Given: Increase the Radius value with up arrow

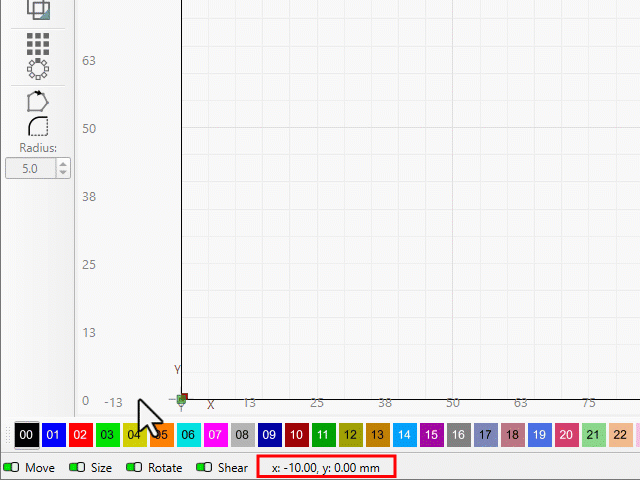Looking at the screenshot, I should (64, 164).
